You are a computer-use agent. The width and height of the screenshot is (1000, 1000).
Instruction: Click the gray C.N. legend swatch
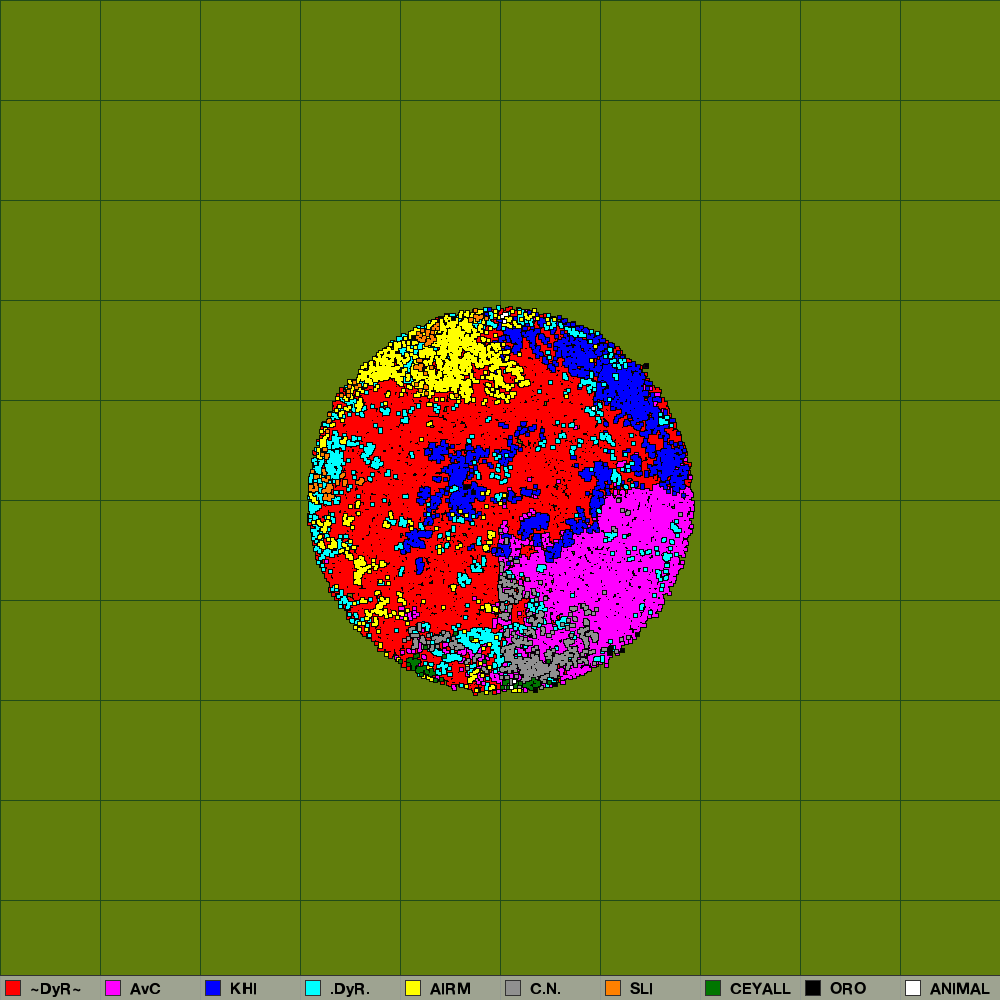pos(513,988)
